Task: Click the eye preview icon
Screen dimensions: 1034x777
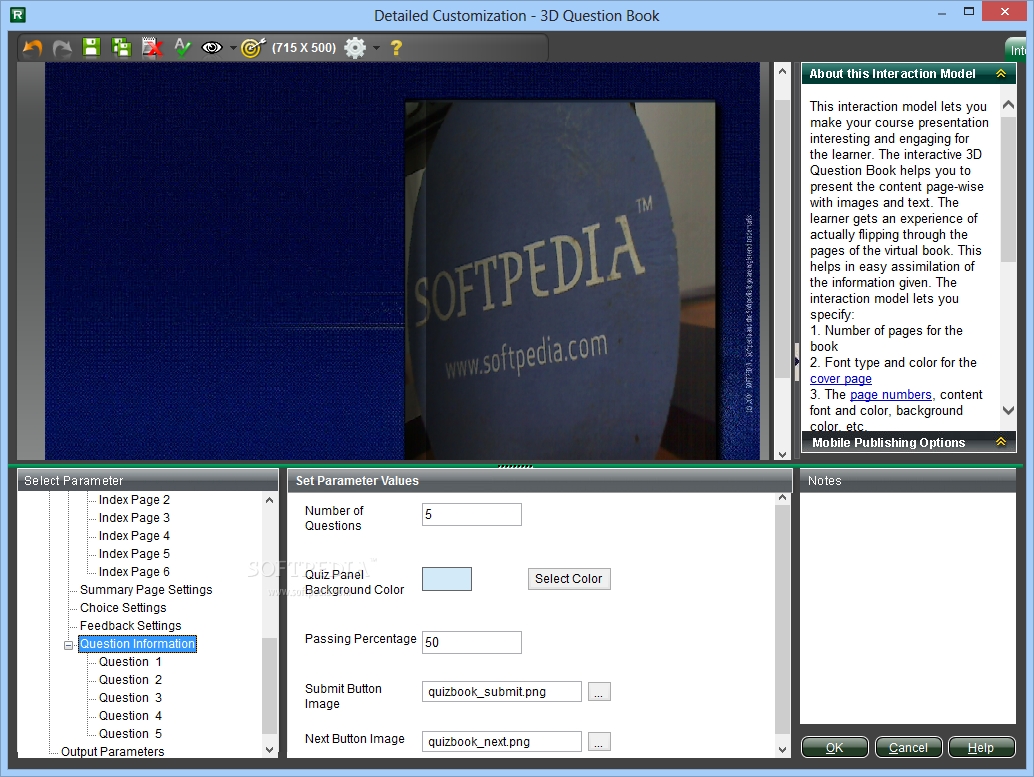Action: 211,47
